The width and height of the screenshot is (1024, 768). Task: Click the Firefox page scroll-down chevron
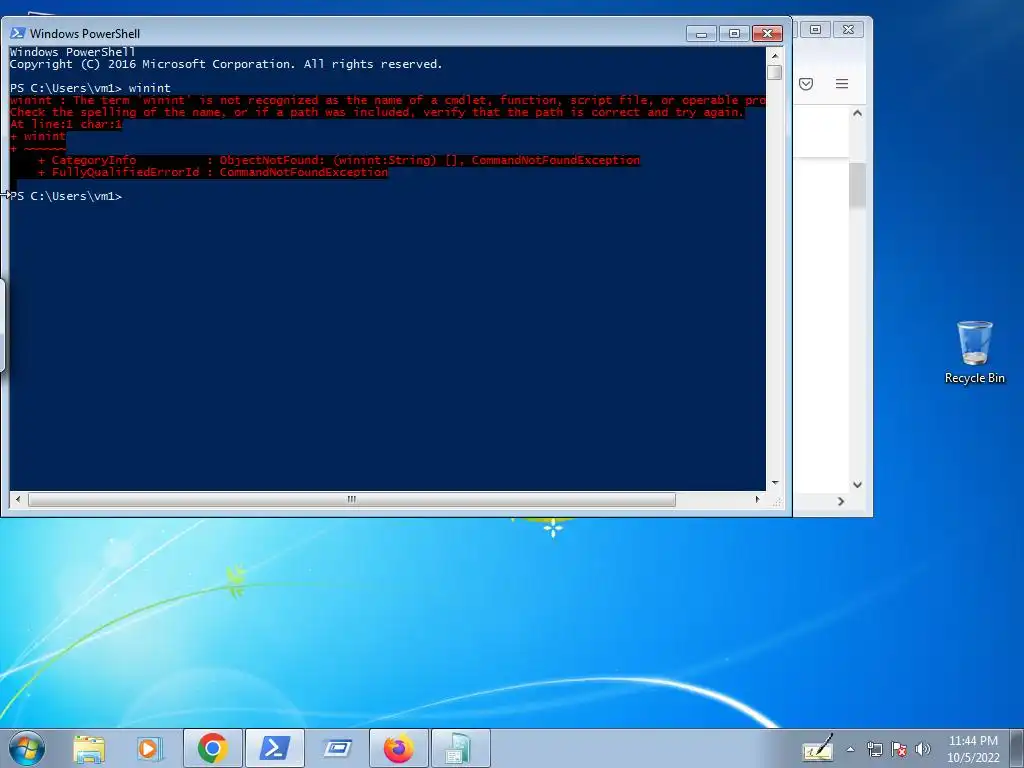[857, 485]
